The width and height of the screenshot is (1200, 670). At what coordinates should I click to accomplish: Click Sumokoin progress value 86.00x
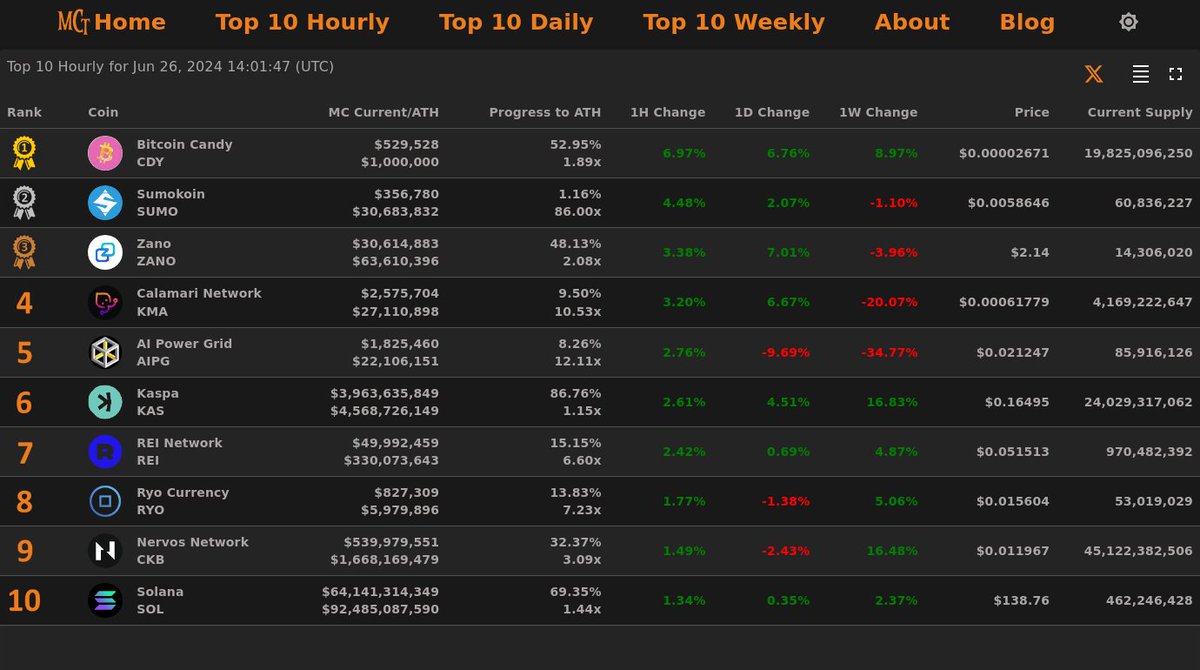577,212
